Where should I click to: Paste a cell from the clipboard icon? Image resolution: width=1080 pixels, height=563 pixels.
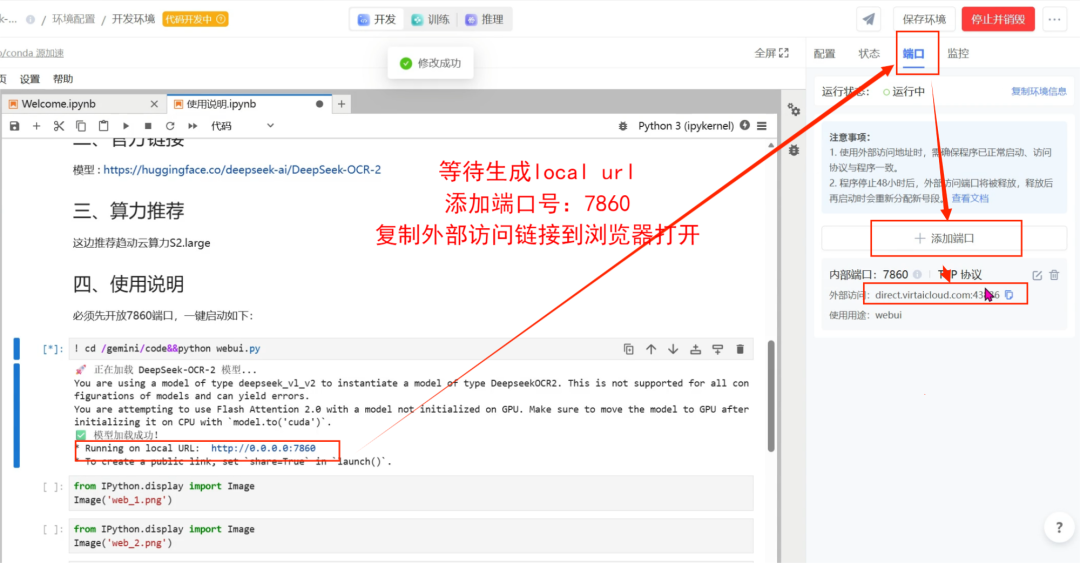click(103, 126)
